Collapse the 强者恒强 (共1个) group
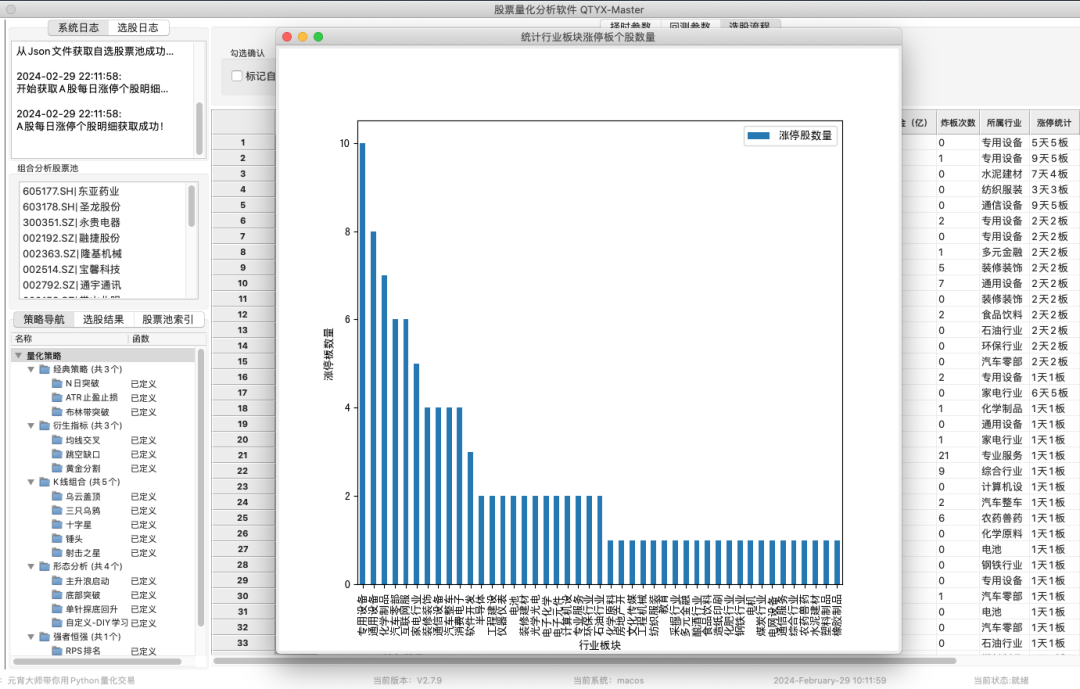 click(x=31, y=637)
